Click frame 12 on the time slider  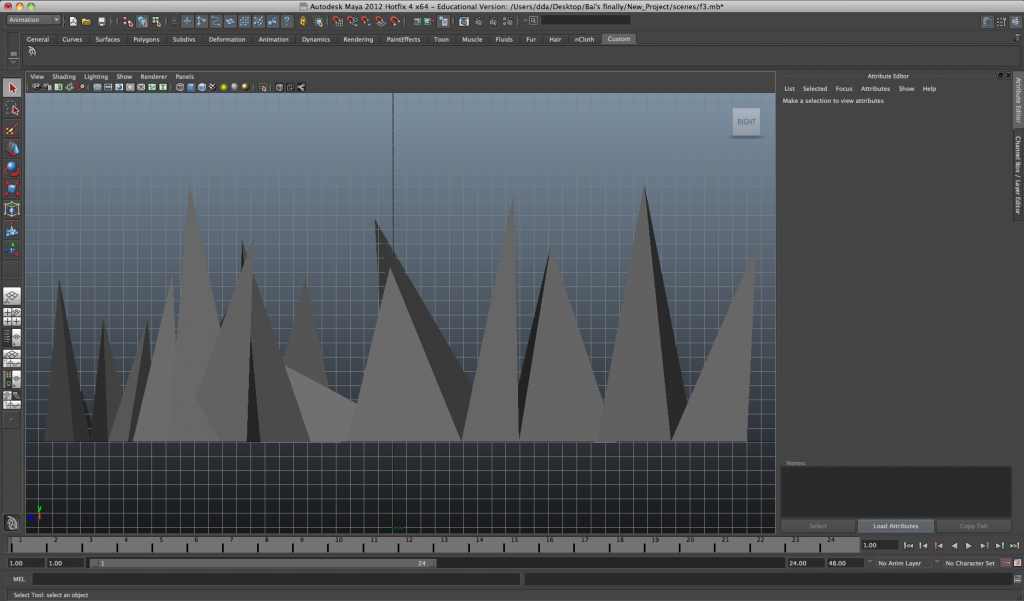click(x=408, y=545)
